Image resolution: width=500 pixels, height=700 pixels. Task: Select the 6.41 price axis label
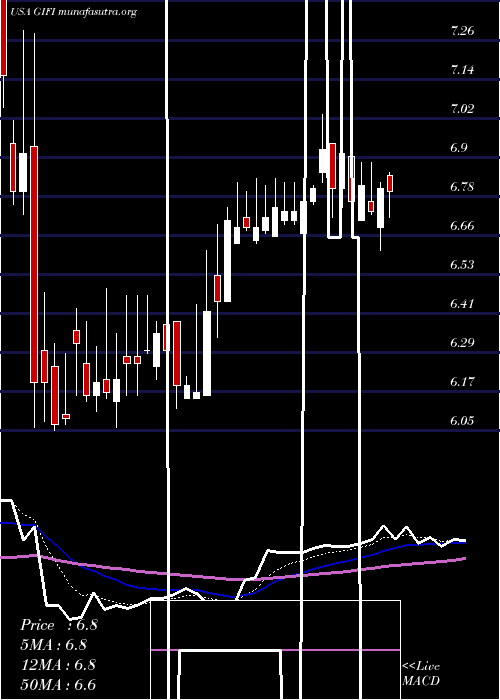[462, 304]
